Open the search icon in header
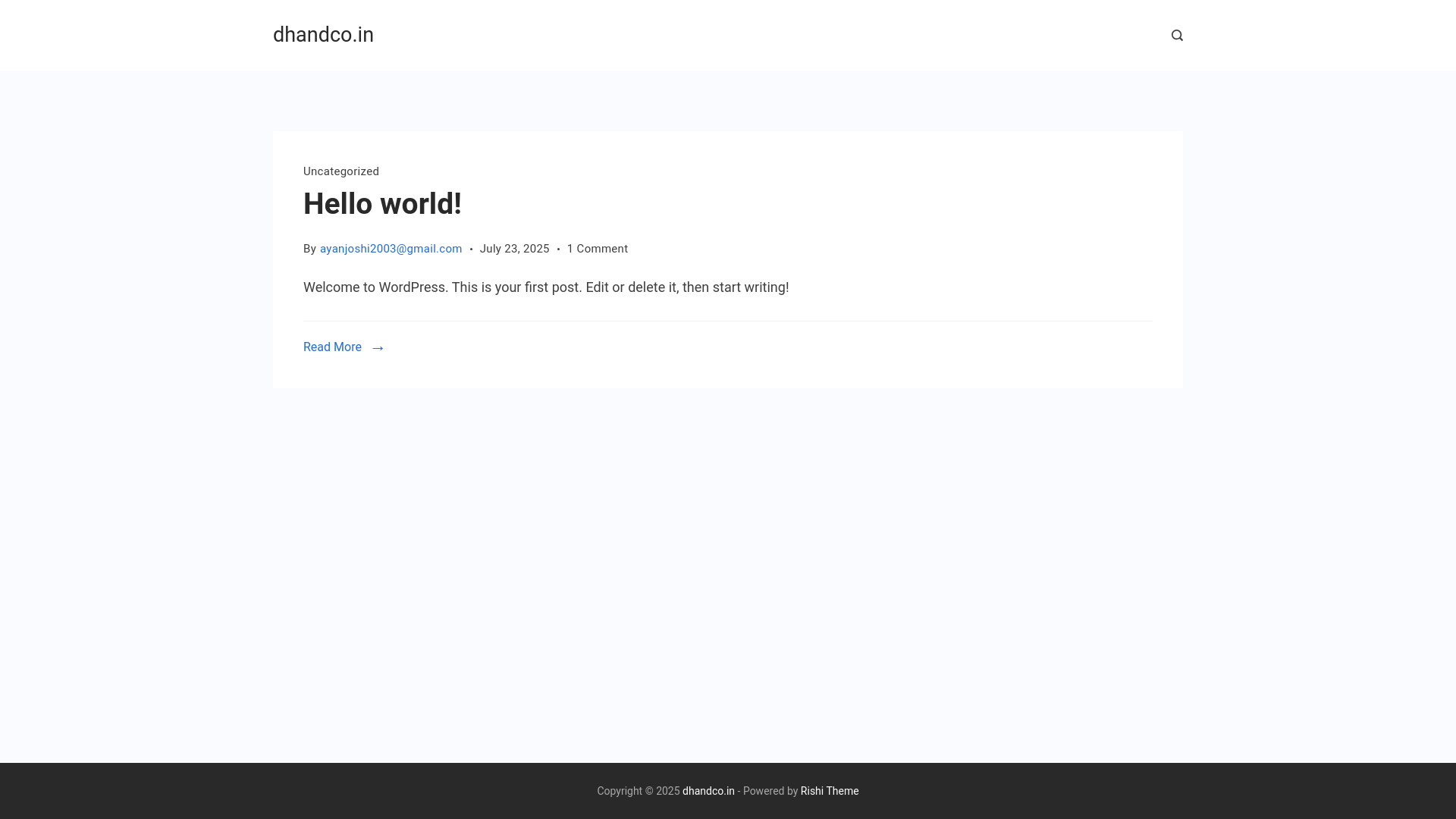 [x=1177, y=36]
